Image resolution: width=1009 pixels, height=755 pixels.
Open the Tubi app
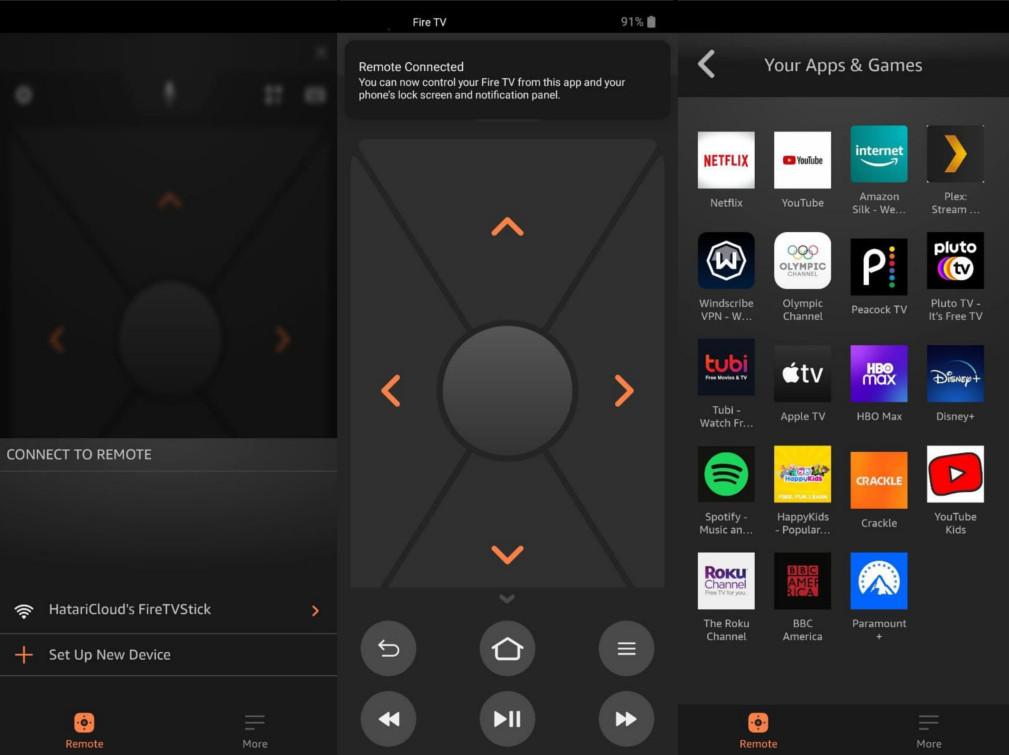point(726,368)
